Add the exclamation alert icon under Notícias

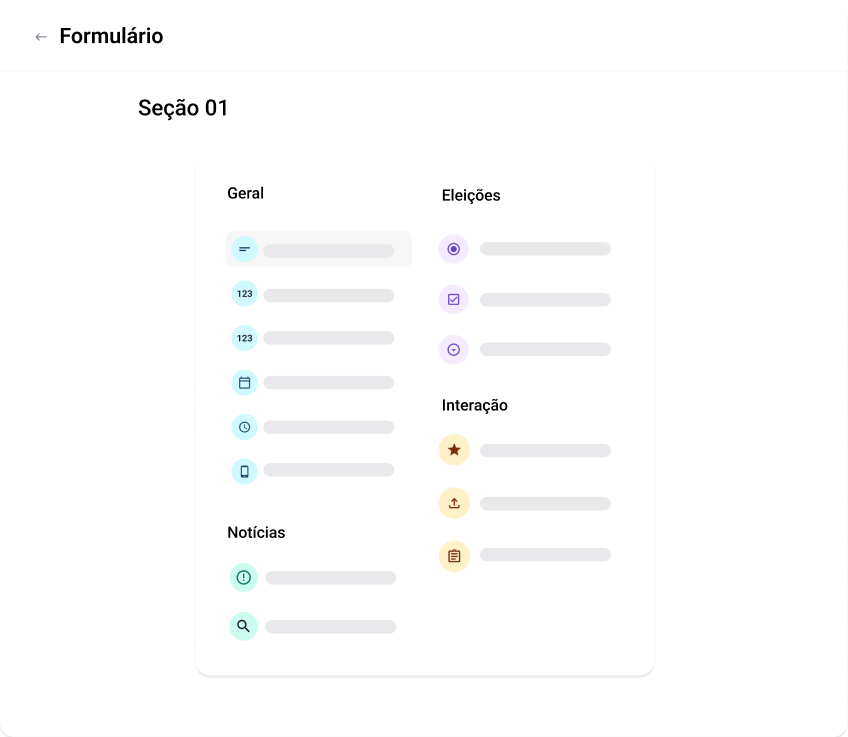click(x=244, y=577)
